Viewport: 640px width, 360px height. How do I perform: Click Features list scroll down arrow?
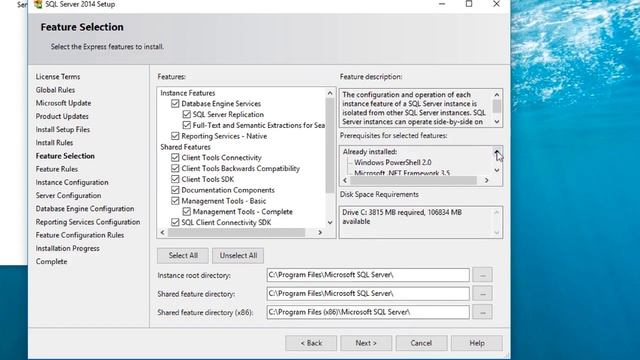point(330,222)
